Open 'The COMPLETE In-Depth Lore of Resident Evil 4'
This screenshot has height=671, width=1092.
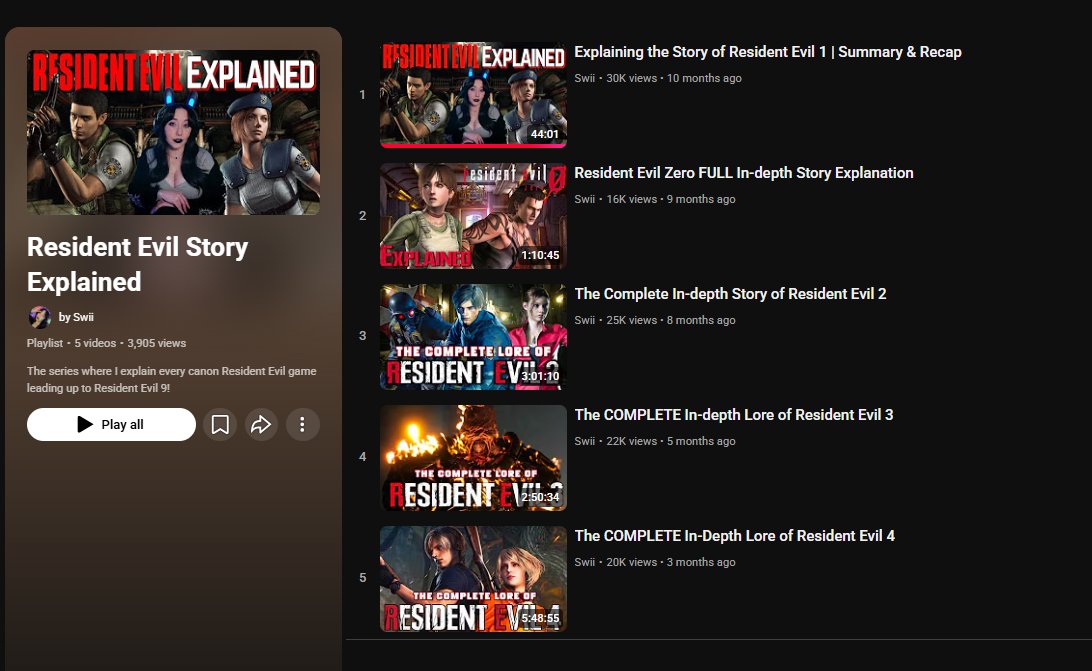[x=735, y=536]
